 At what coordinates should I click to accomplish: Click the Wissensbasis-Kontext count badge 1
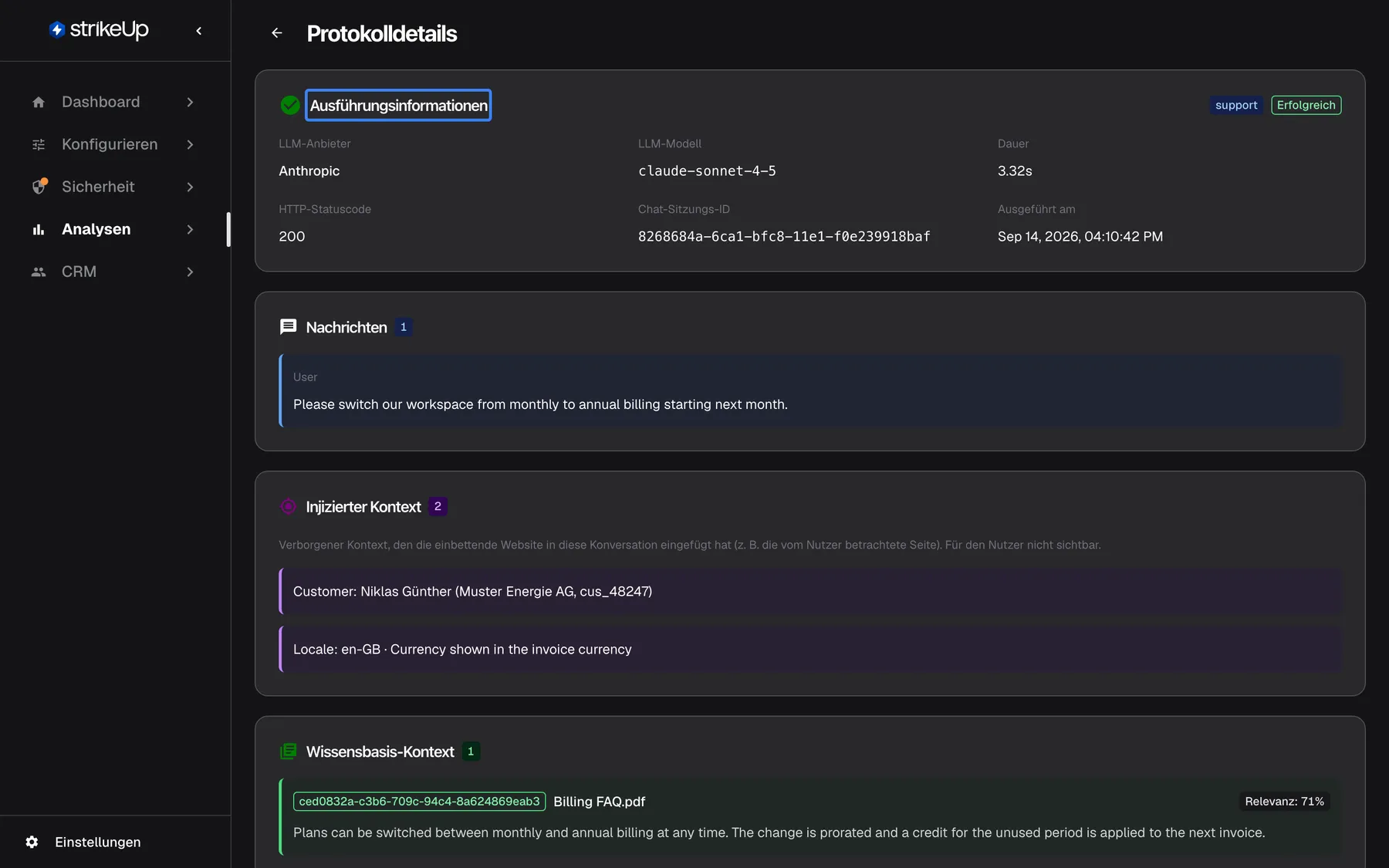coord(471,751)
